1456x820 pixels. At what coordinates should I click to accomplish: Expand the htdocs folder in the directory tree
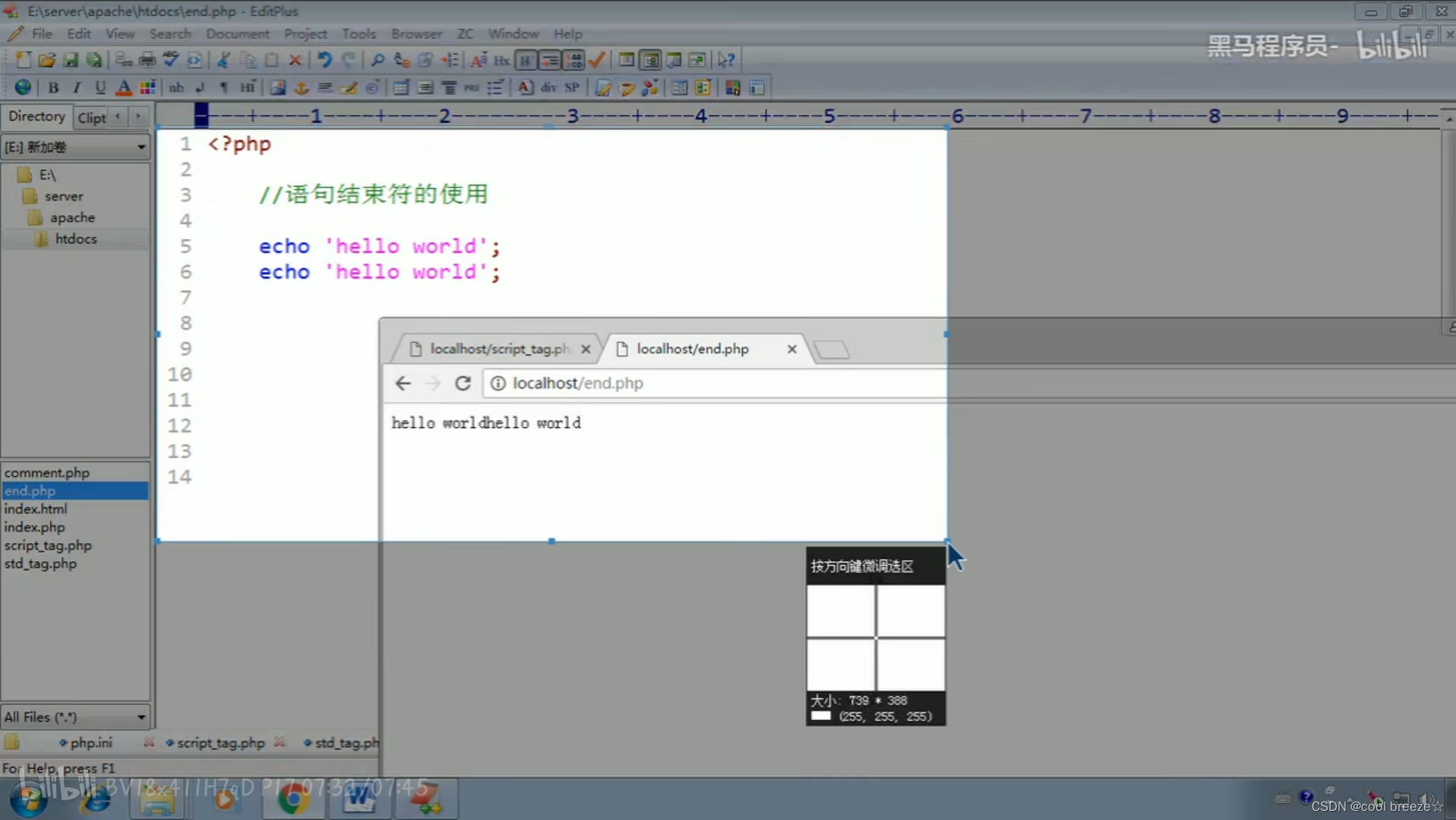pyautogui.click(x=76, y=238)
